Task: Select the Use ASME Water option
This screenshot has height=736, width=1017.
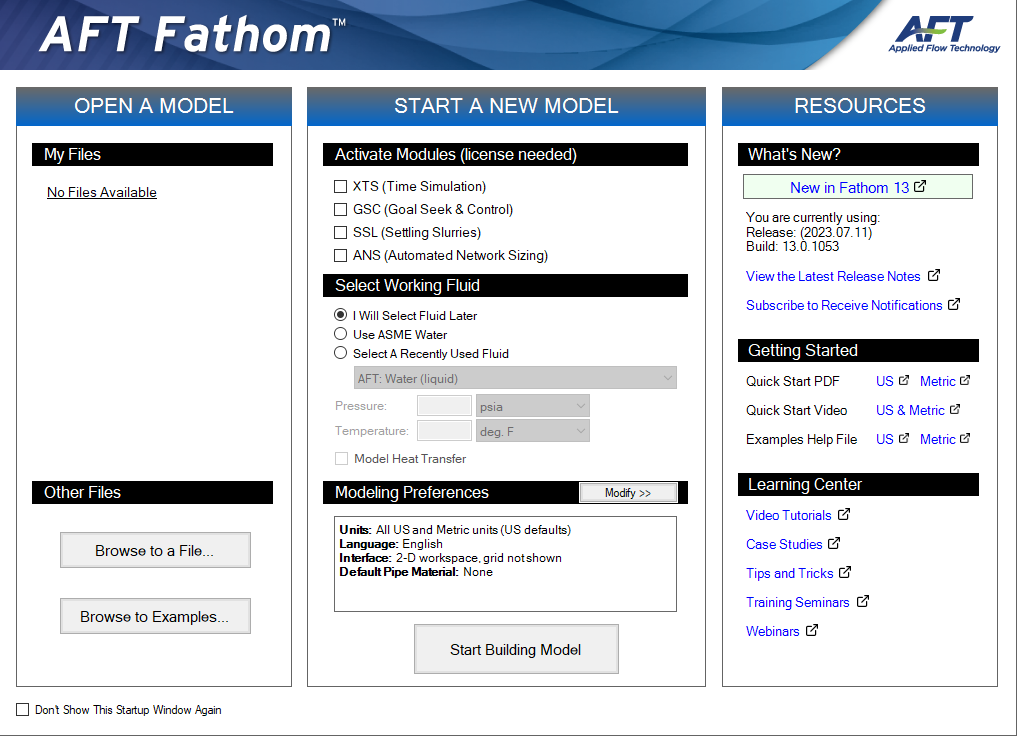Action: (x=341, y=335)
